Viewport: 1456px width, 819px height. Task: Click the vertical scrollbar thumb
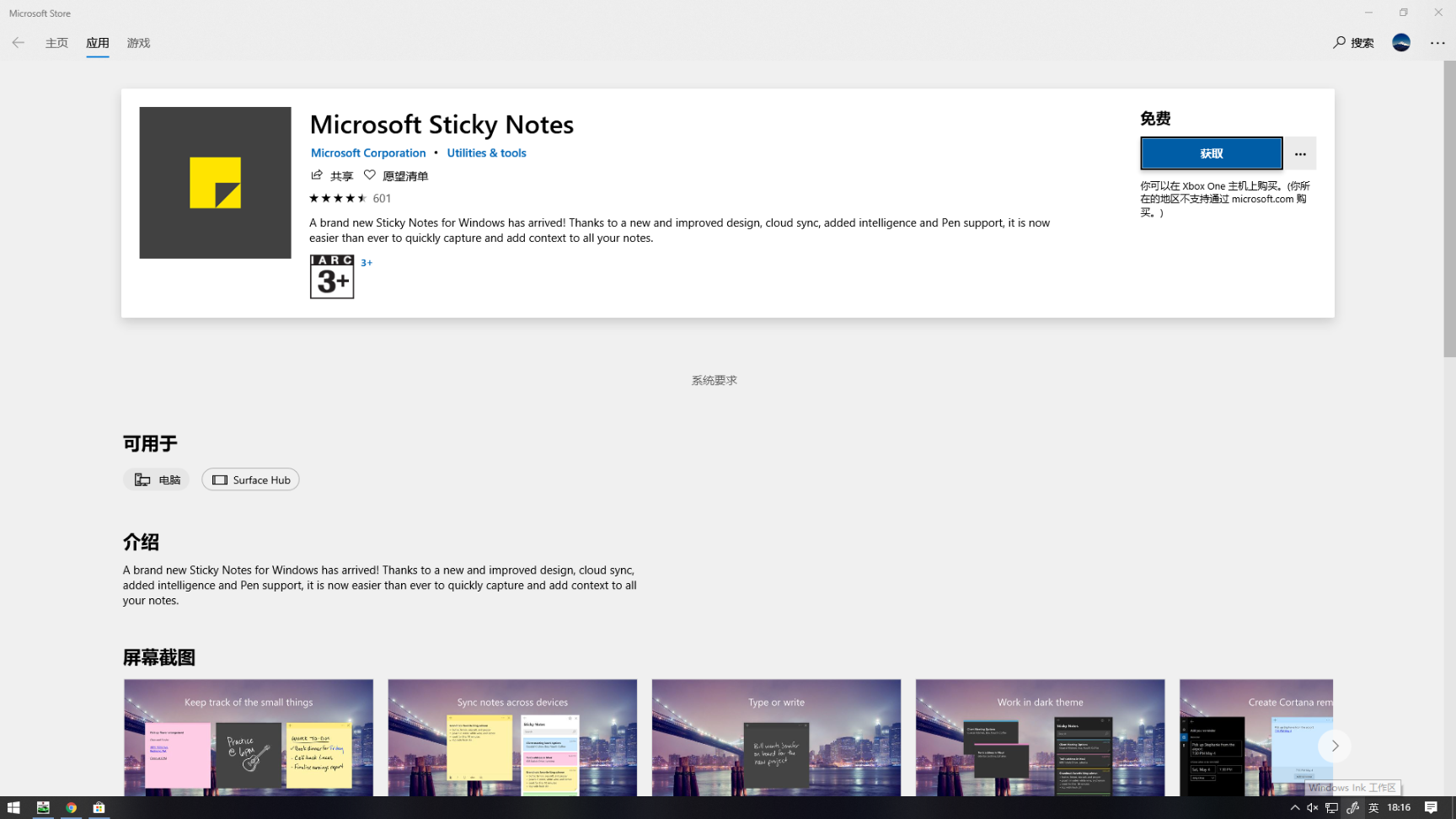pos(1449,209)
